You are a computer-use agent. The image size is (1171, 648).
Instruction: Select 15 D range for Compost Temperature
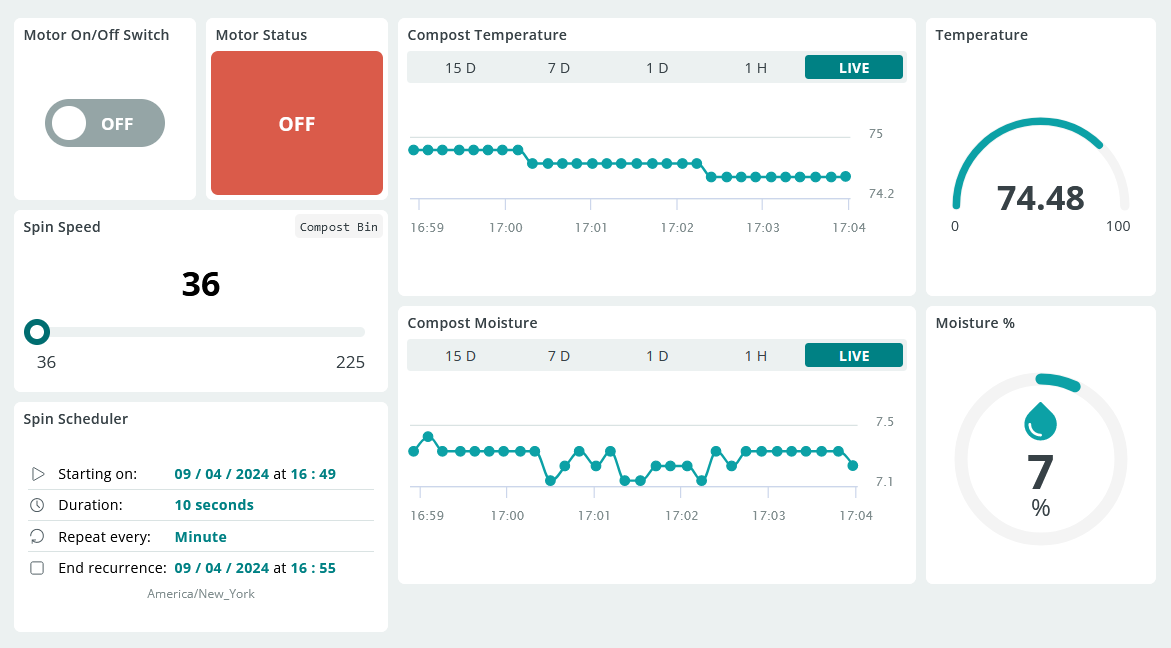pyautogui.click(x=460, y=68)
